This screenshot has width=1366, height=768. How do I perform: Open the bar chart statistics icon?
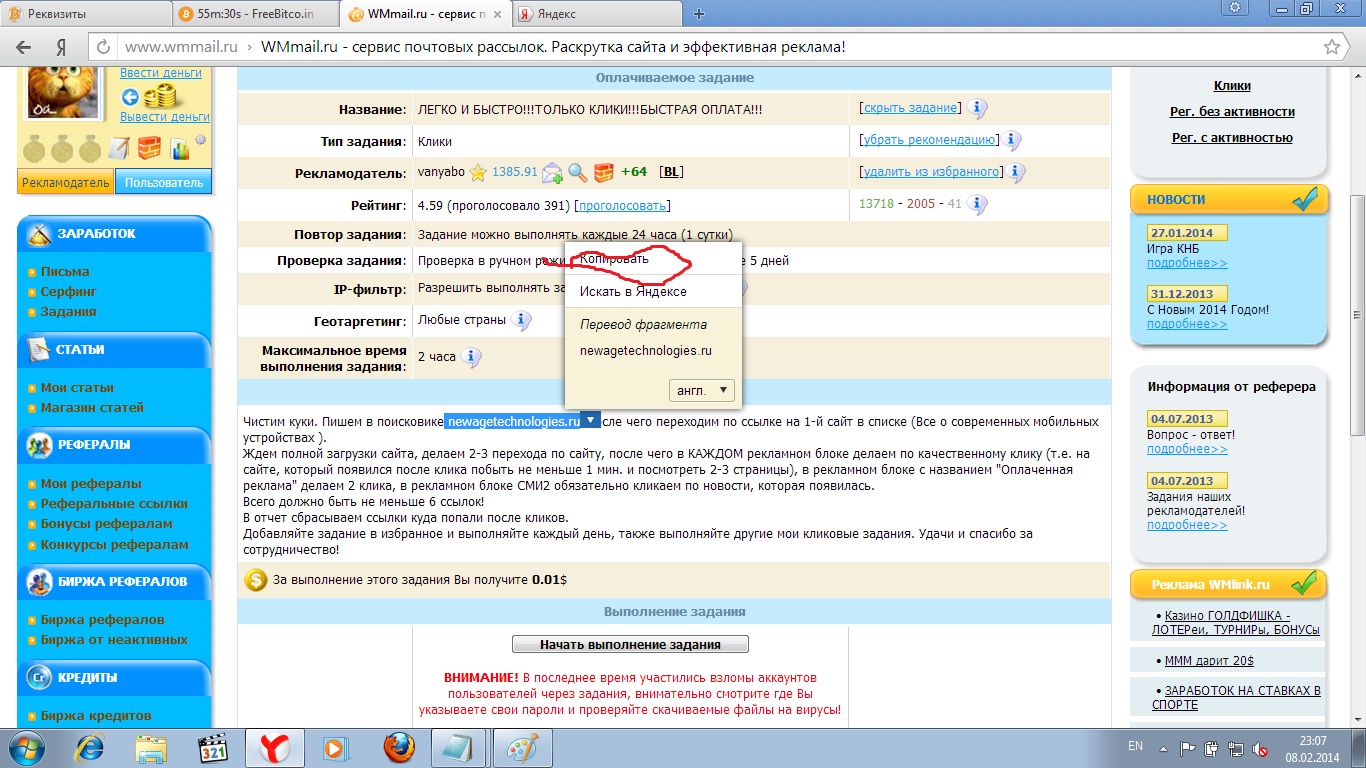(x=180, y=149)
